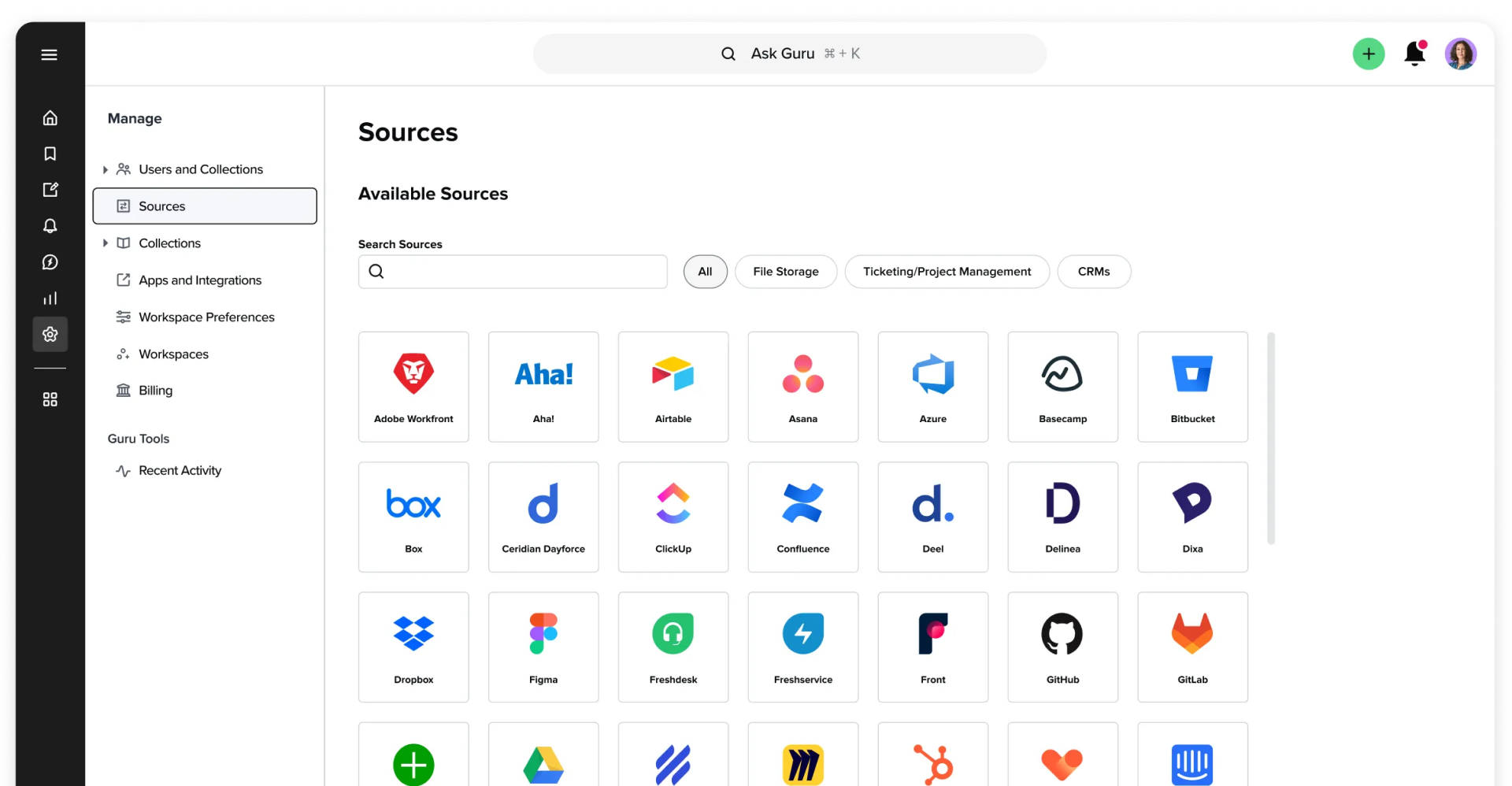Select the Azure source card
The width and height of the screenshot is (1512, 786).
[x=933, y=387]
